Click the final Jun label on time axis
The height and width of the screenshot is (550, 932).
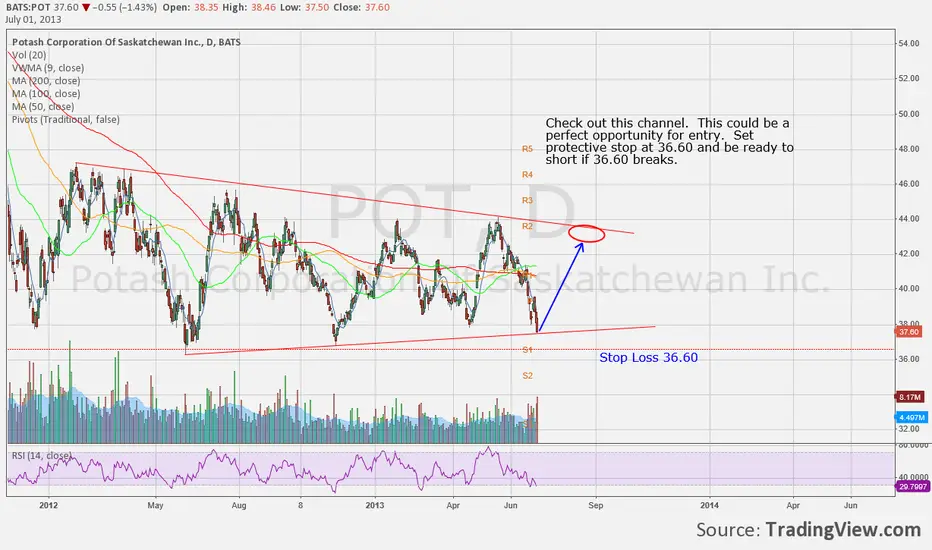[851, 505]
